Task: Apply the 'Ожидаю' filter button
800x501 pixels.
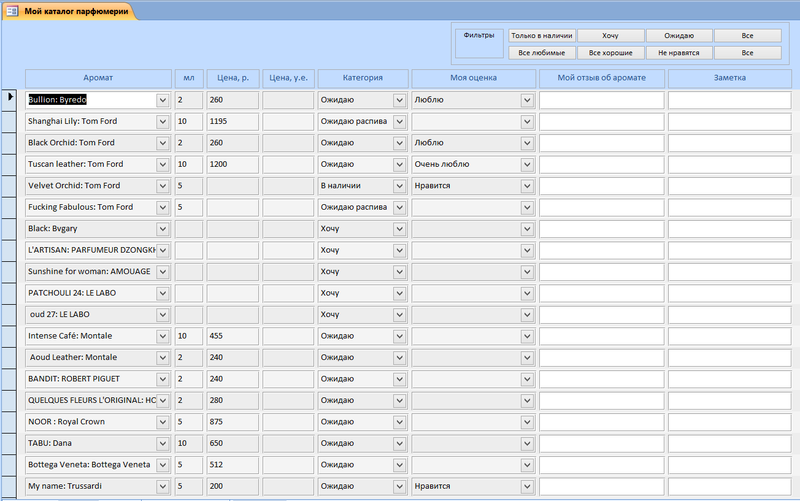Action: pyautogui.click(x=679, y=36)
